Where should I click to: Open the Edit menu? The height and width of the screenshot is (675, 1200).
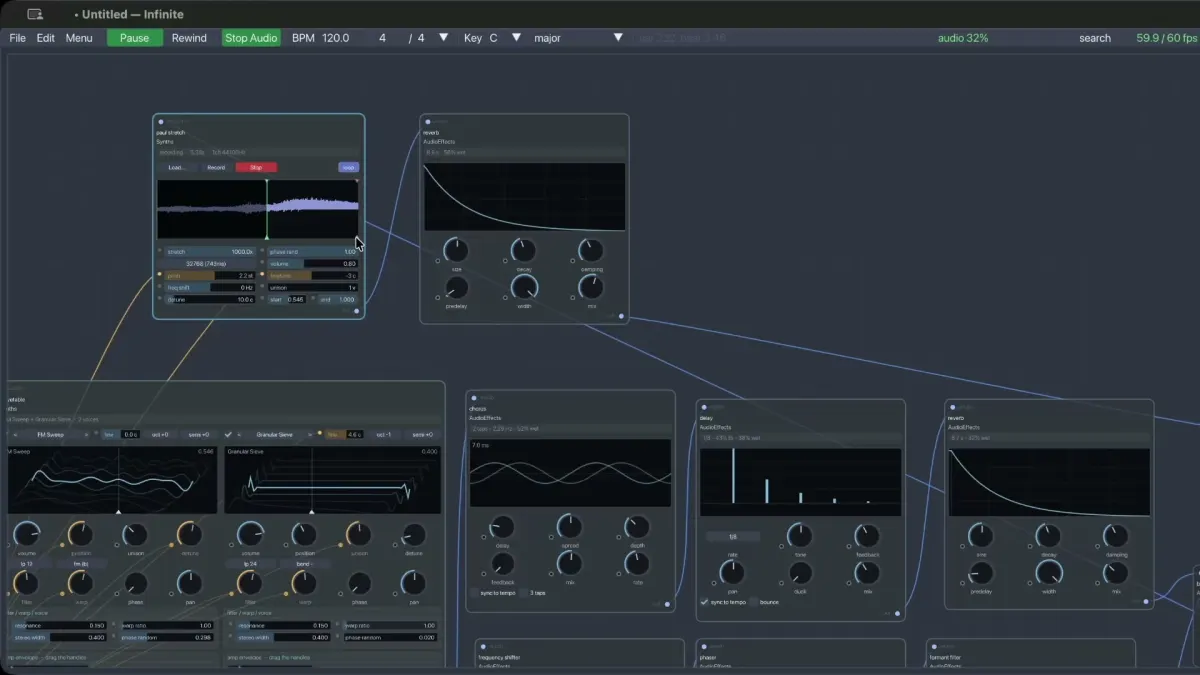pyautogui.click(x=46, y=38)
